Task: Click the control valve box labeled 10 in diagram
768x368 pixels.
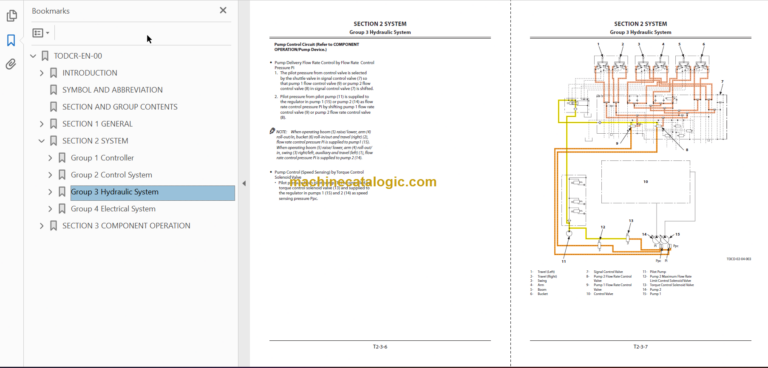Action: click(x=645, y=181)
